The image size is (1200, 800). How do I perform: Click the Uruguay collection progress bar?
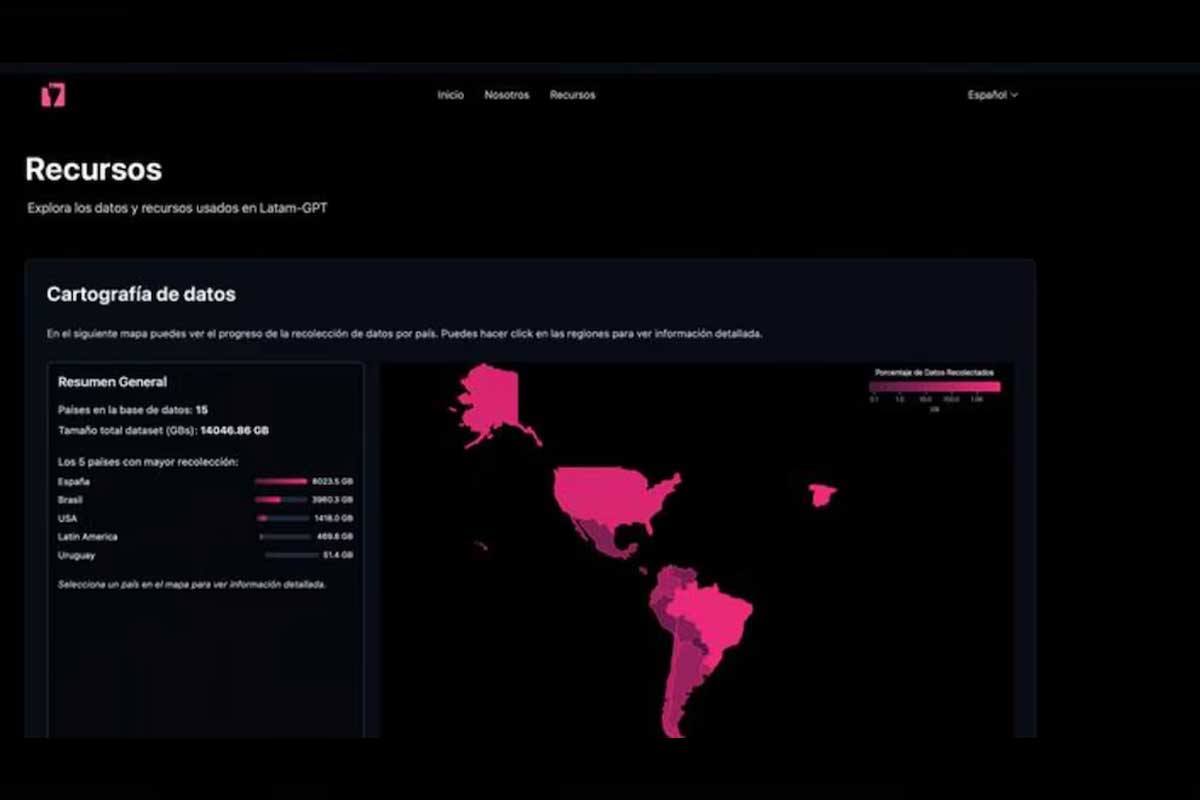(x=292, y=555)
